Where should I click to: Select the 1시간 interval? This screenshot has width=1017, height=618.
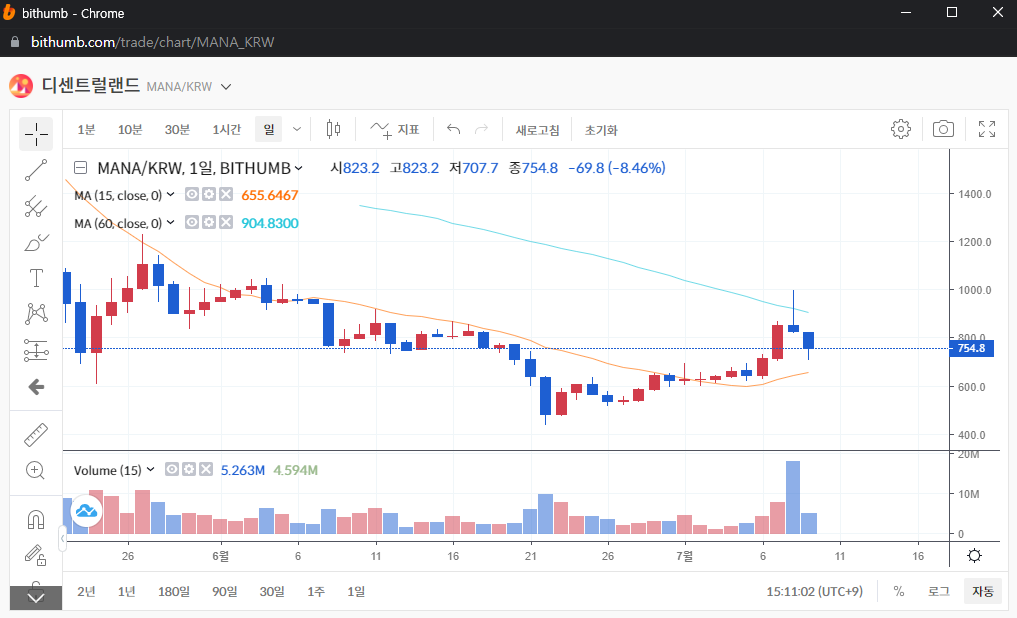pyautogui.click(x=226, y=130)
